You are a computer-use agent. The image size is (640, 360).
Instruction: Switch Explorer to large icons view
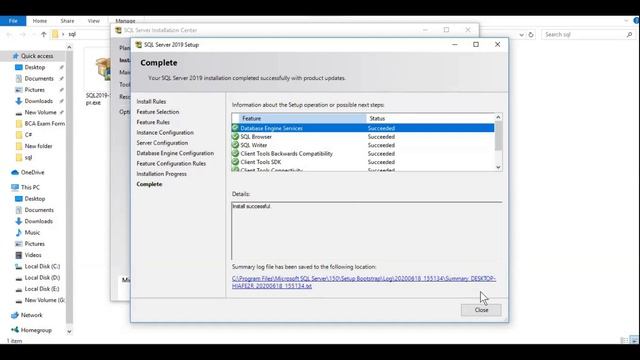click(x=634, y=340)
